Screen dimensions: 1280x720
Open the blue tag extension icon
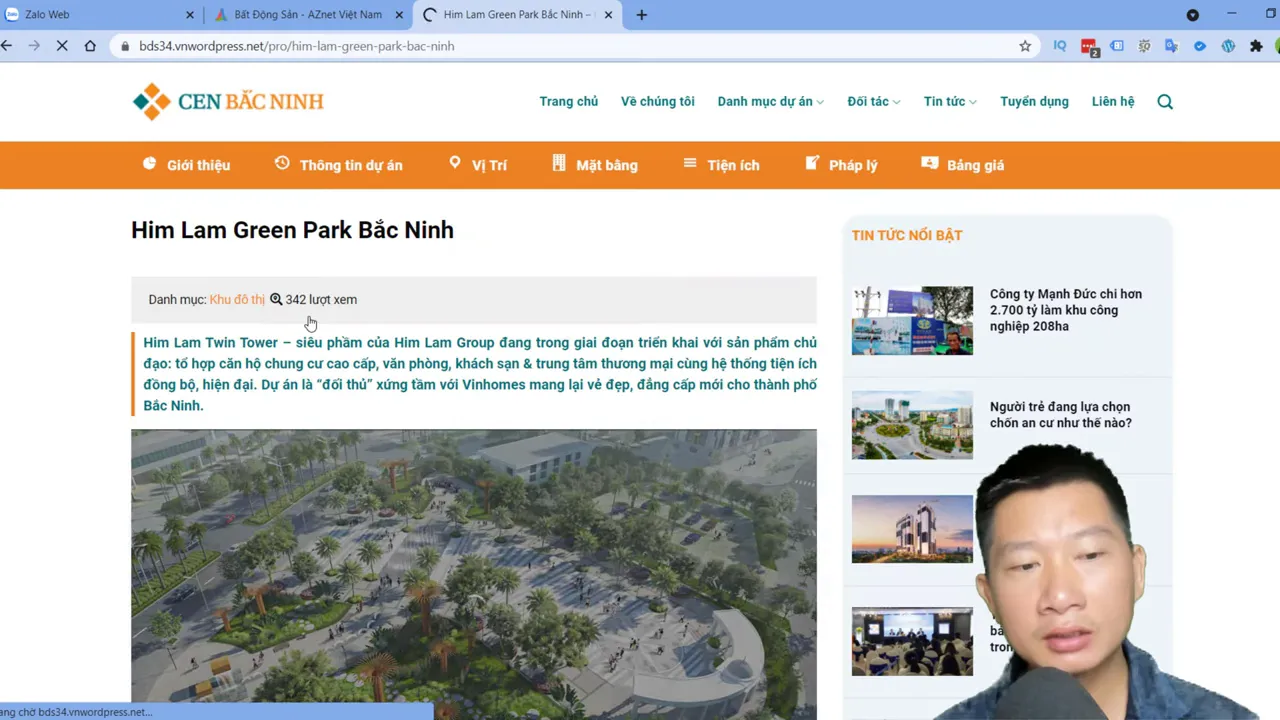[1117, 46]
